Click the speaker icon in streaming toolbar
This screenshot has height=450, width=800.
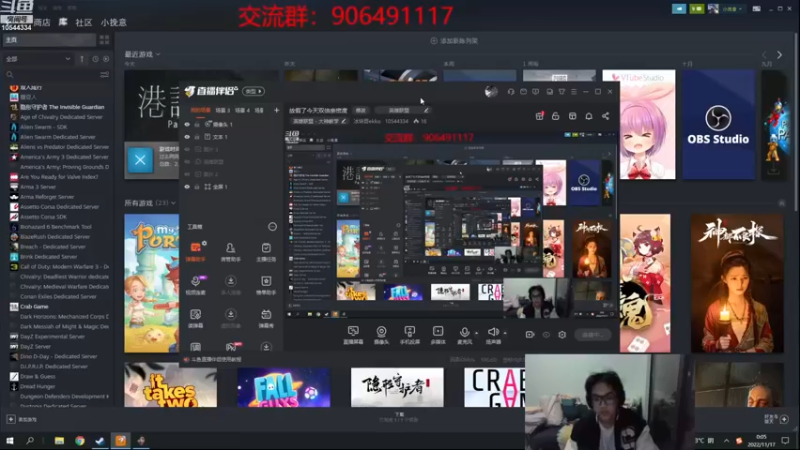click(x=492, y=332)
